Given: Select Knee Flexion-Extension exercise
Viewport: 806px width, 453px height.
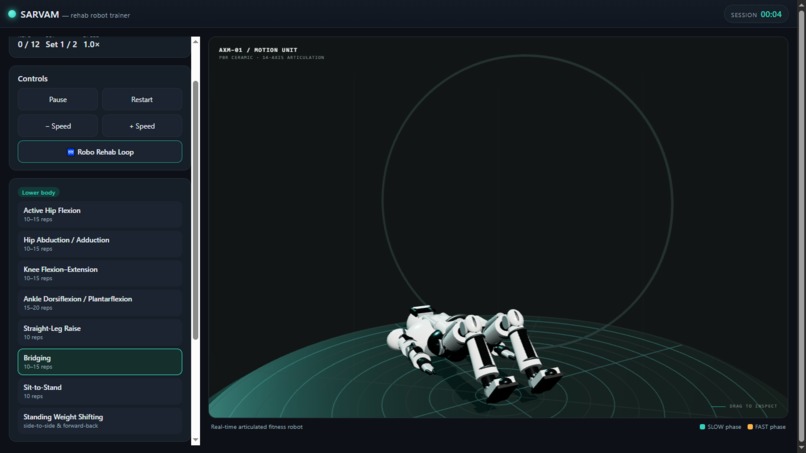Looking at the screenshot, I should click(x=100, y=273).
